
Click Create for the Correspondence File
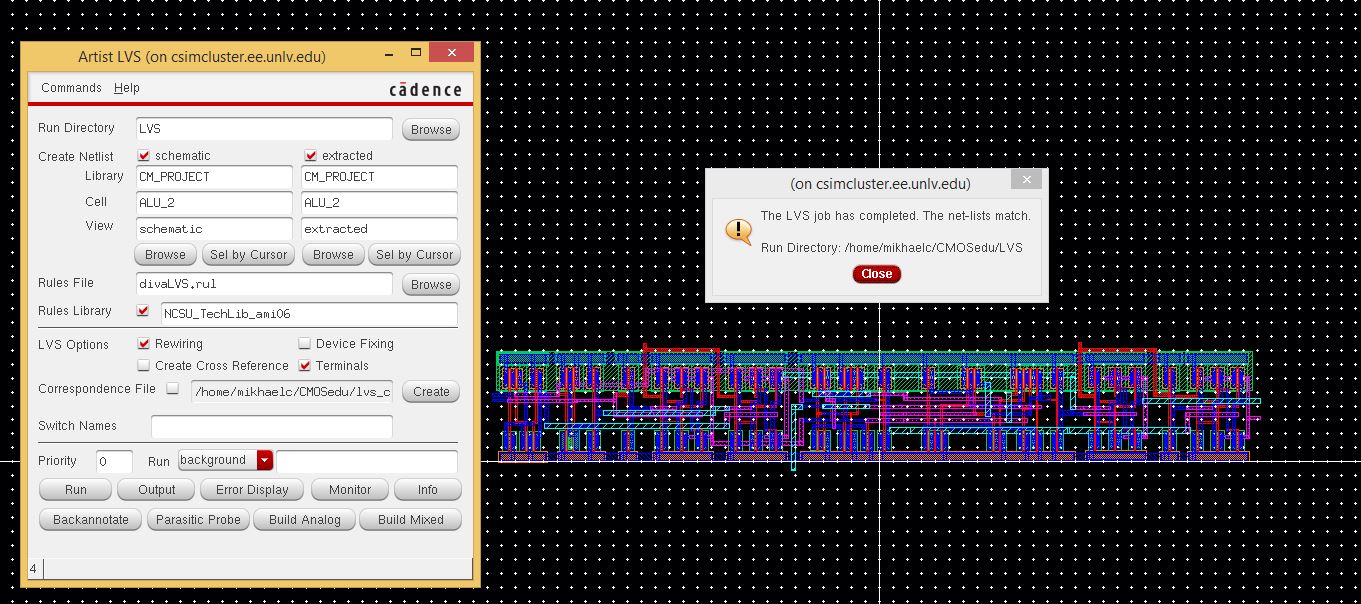pos(431,392)
